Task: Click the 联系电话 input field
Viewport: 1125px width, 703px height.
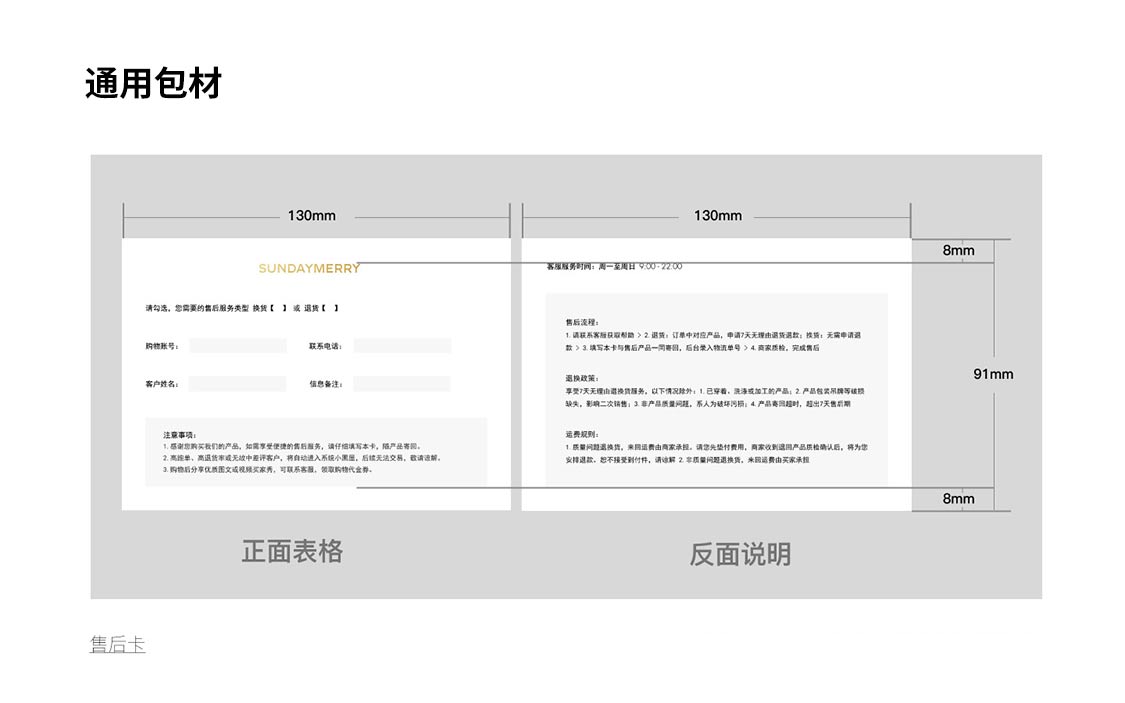Action: point(402,346)
